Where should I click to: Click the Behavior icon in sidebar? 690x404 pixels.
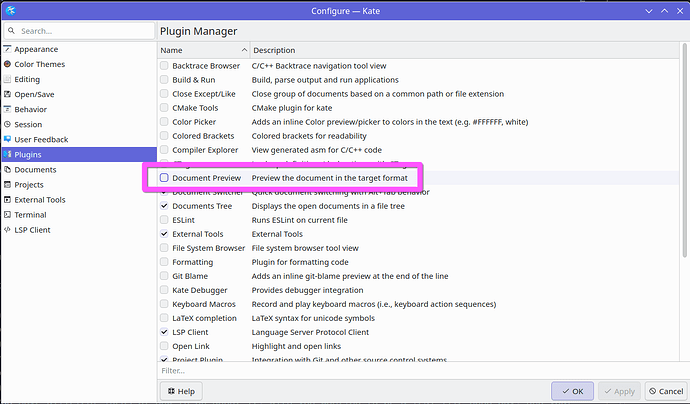[7, 109]
